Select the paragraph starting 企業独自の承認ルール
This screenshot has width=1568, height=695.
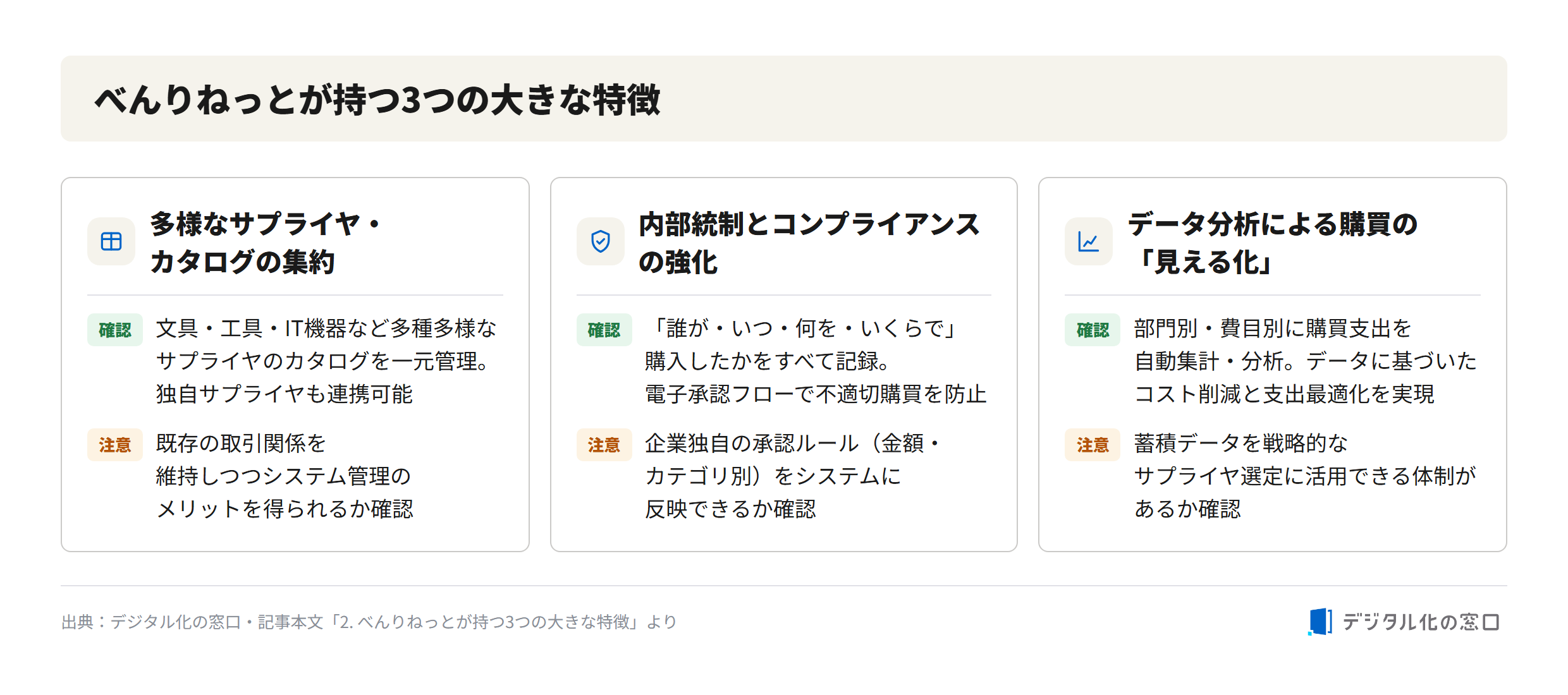[x=792, y=476]
